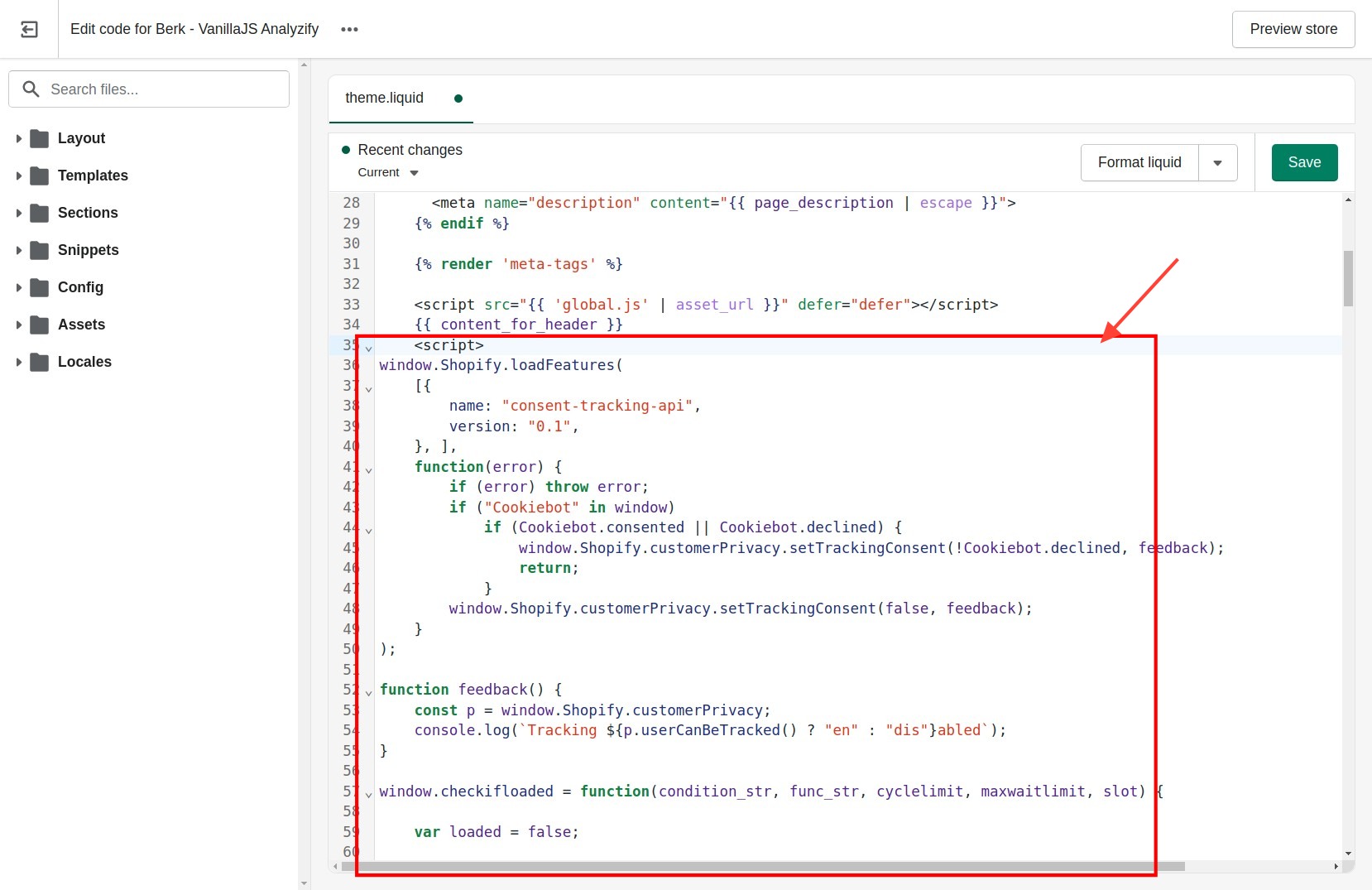1372x890 pixels.
Task: Fold the feedback function at line 52
Action: point(369,692)
